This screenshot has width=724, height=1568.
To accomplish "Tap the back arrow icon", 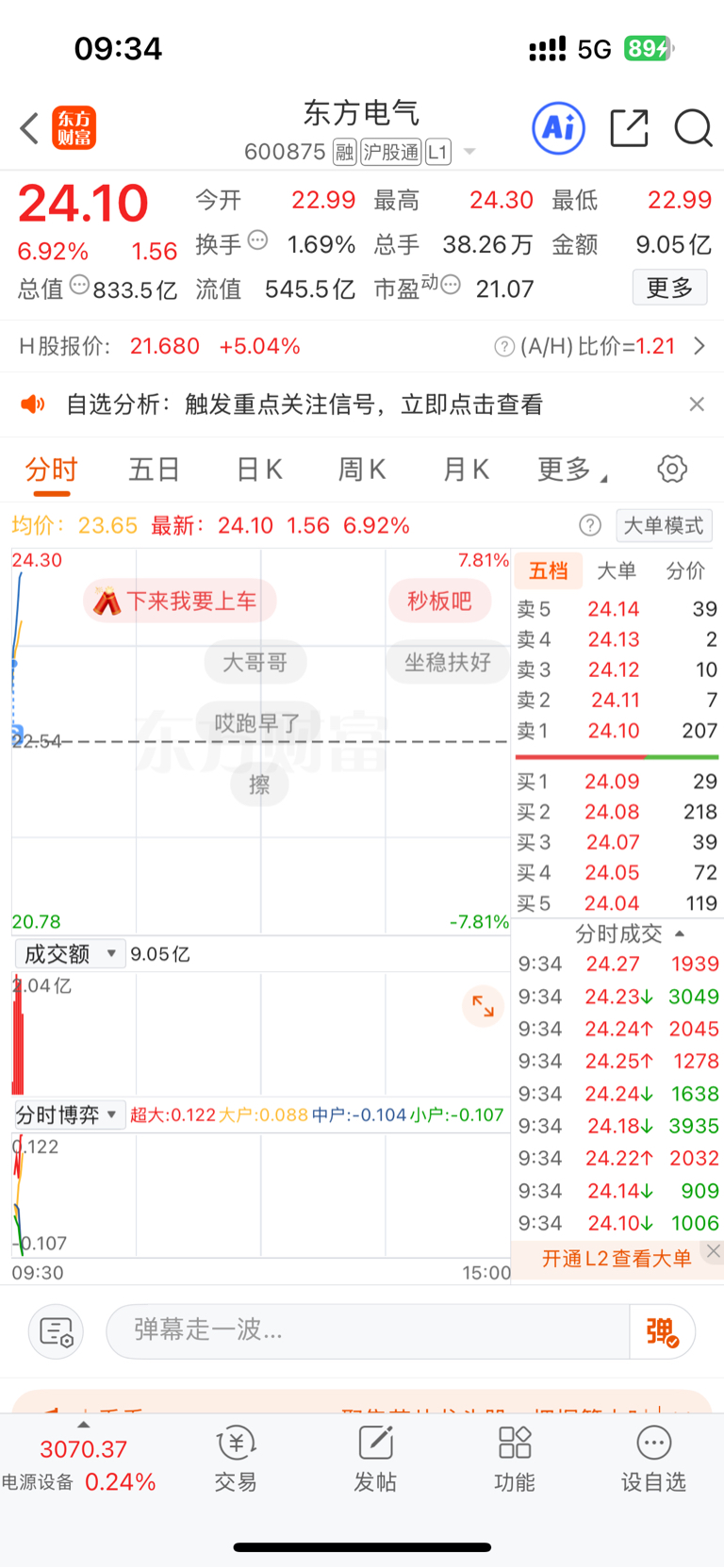I will (29, 128).
